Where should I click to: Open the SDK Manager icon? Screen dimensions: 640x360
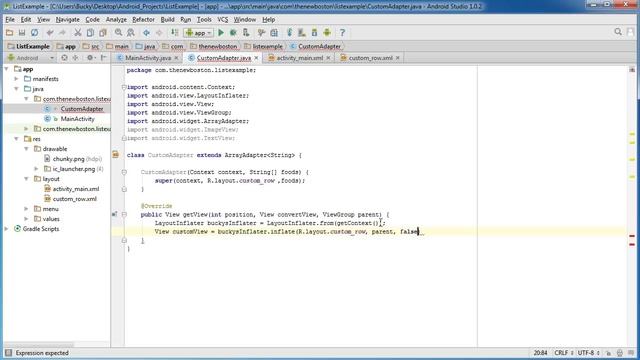[x=314, y=33]
